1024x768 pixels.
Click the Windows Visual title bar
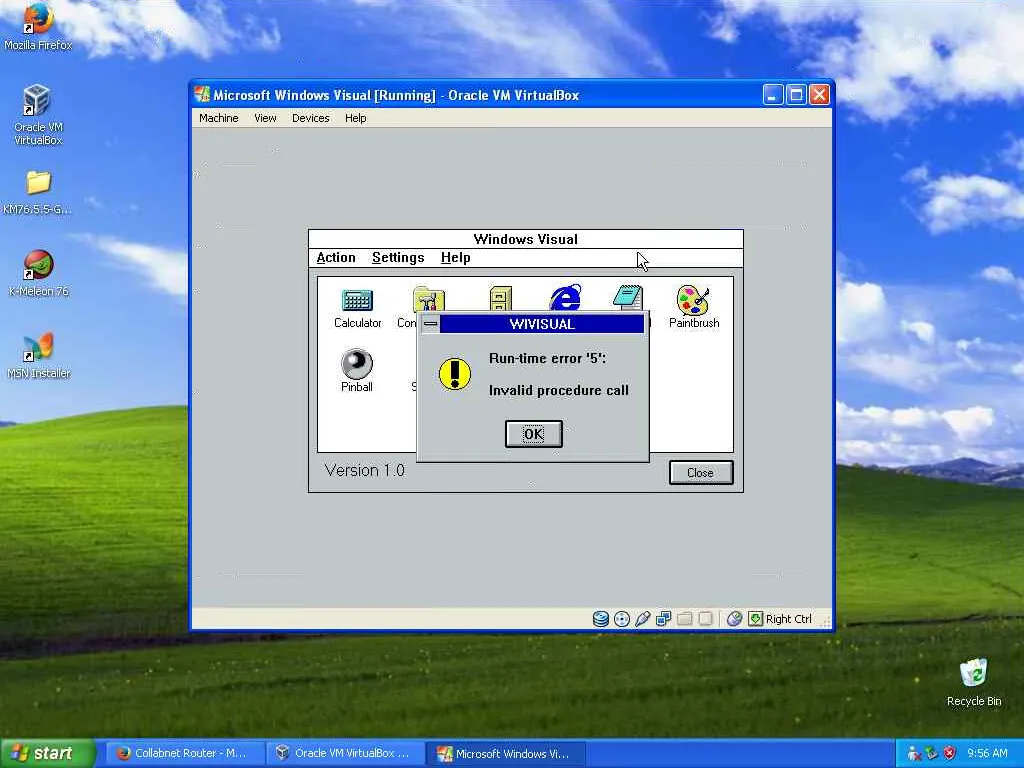click(525, 239)
